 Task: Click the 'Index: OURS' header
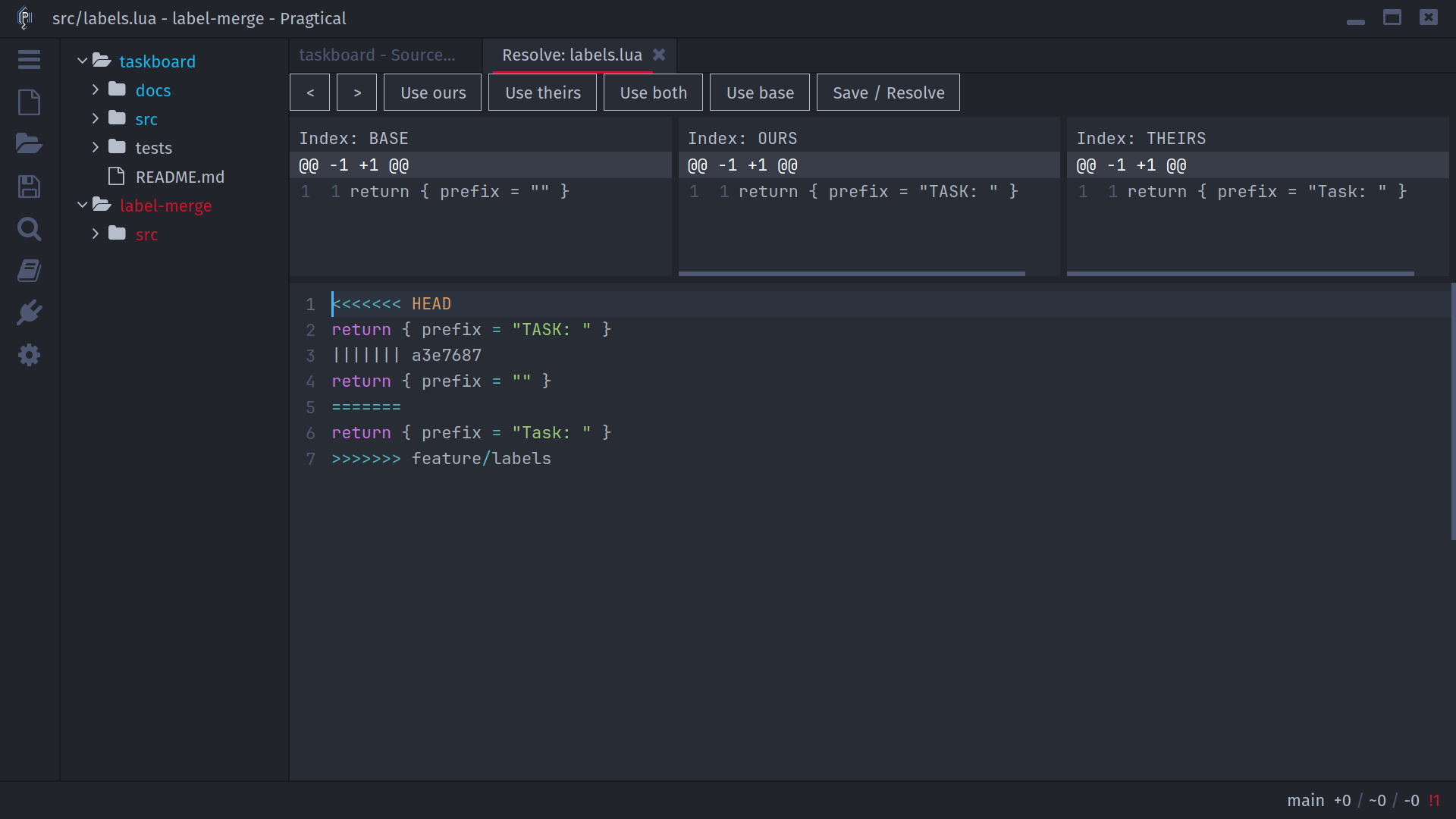[742, 139]
